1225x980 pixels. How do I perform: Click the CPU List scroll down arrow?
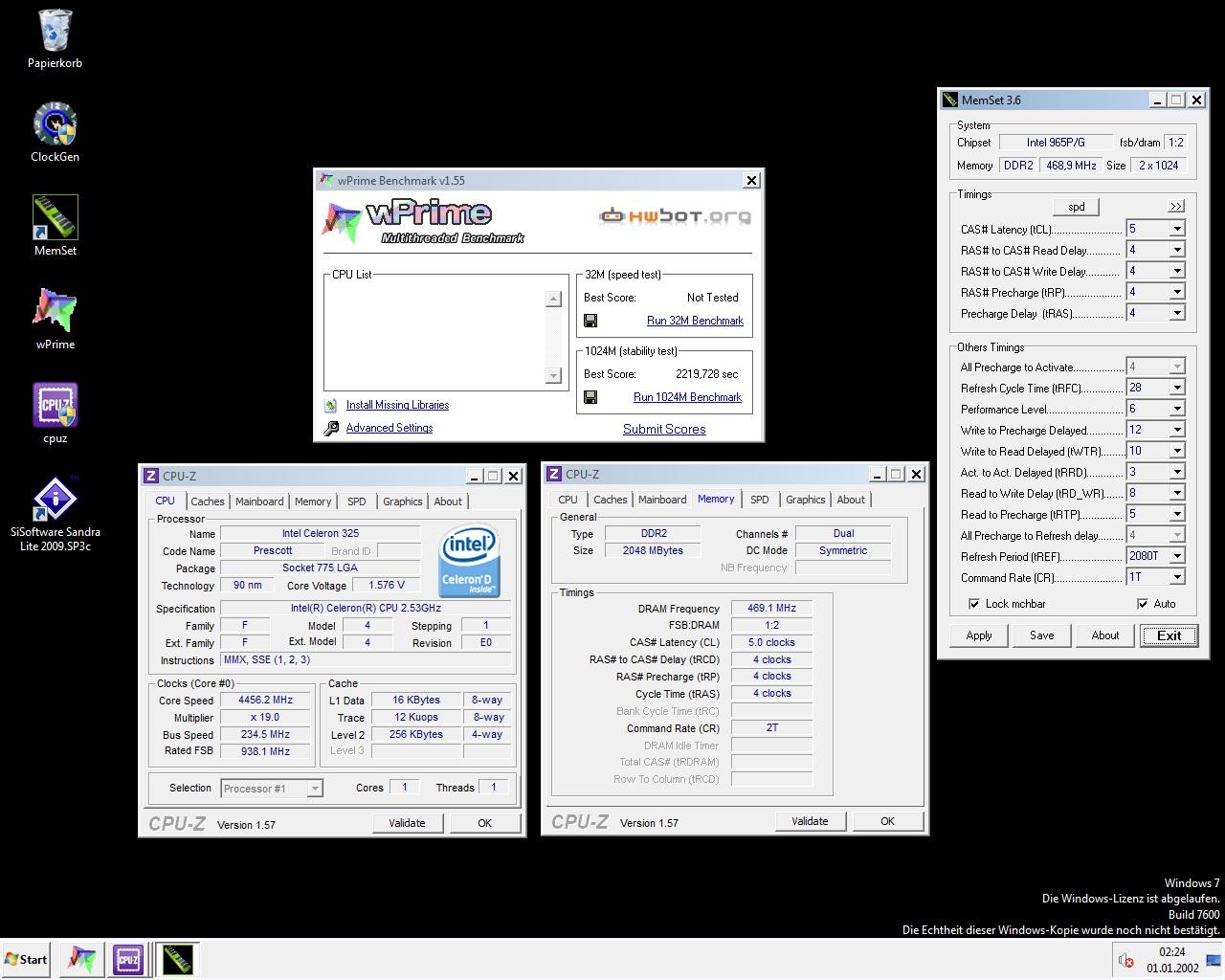553,375
